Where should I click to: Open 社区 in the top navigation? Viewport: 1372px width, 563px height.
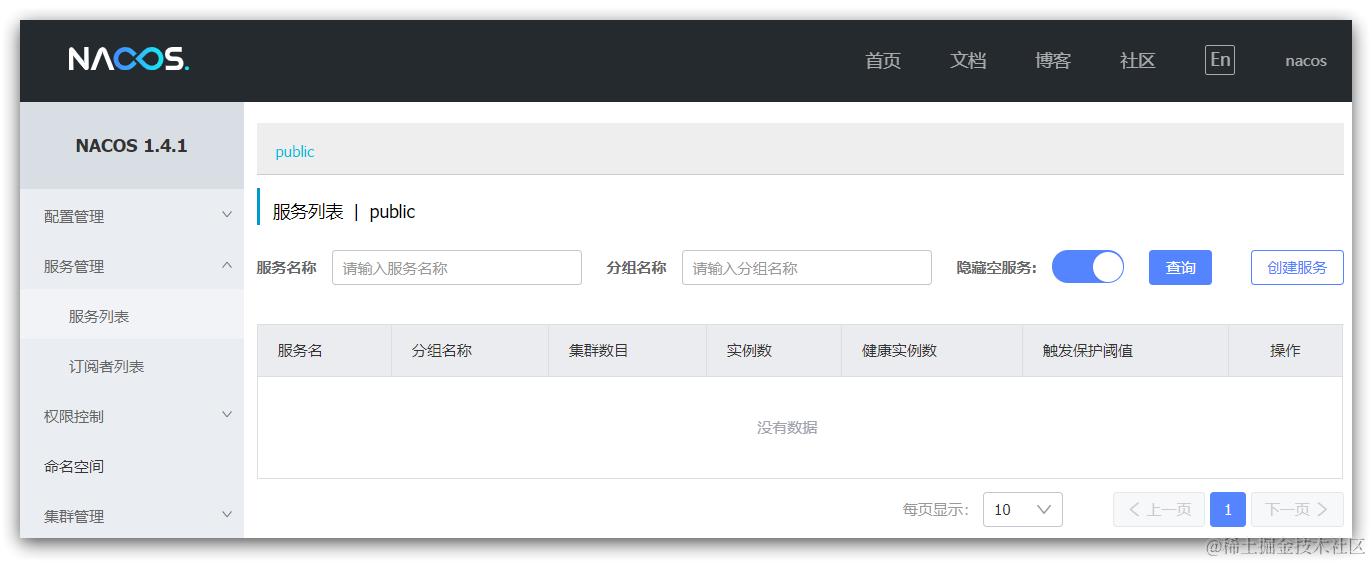pyautogui.click(x=1138, y=61)
